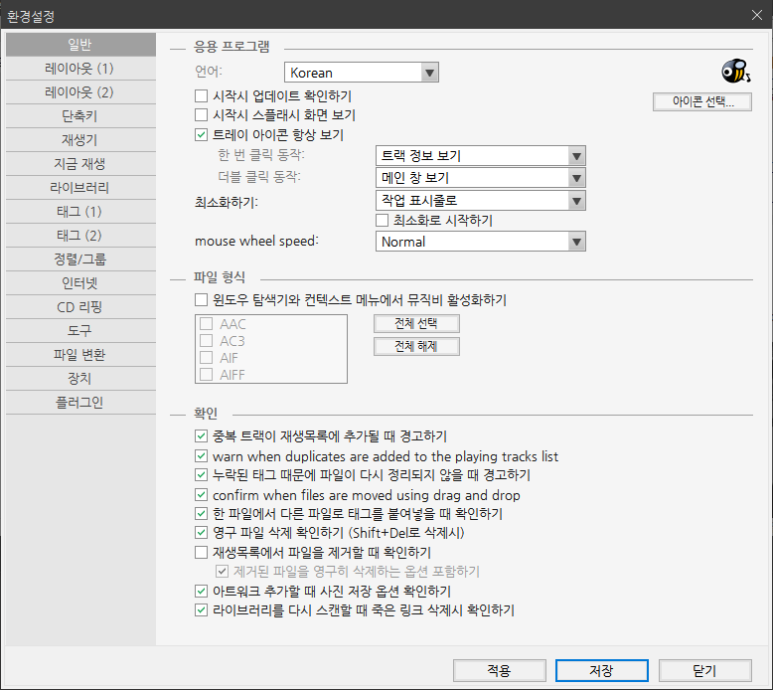Viewport: 773px width, 690px height.
Task: Click the 전체 해제 button
Action: (417, 346)
